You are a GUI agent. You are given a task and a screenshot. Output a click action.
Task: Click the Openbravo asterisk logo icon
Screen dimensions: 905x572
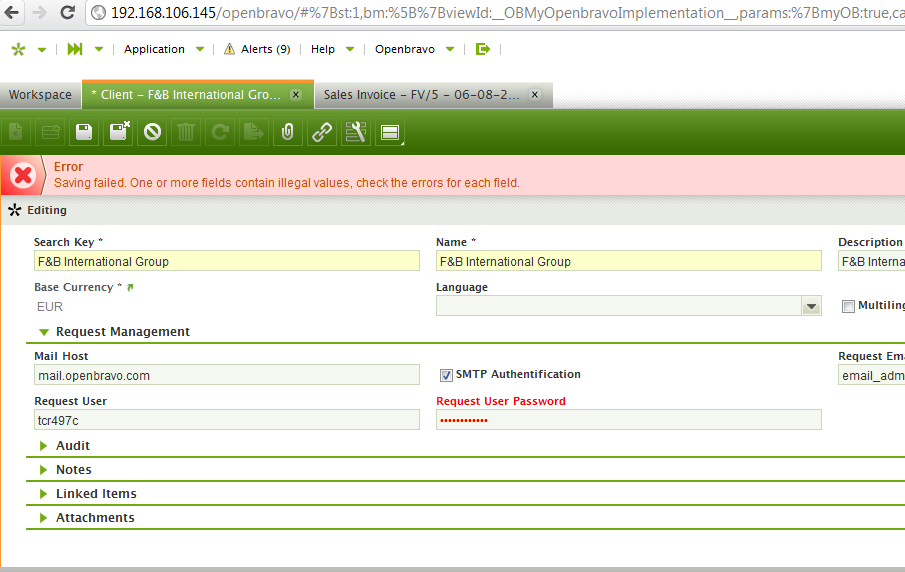(18, 50)
